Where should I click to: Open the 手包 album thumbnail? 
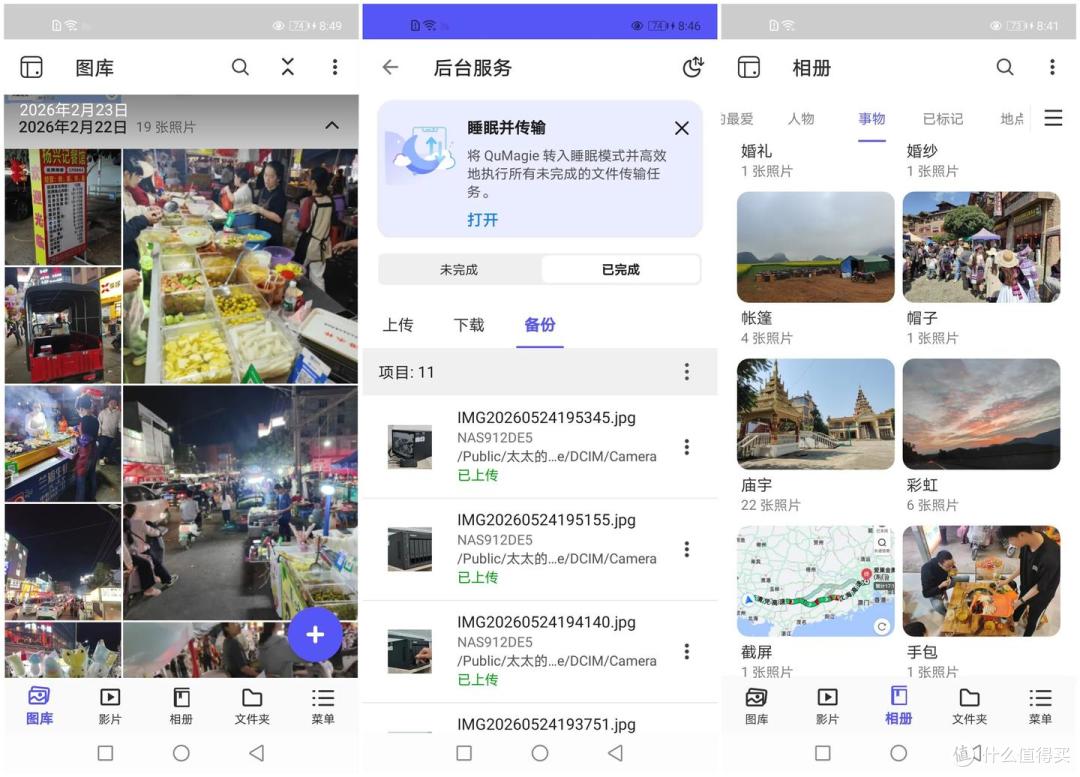[982, 581]
